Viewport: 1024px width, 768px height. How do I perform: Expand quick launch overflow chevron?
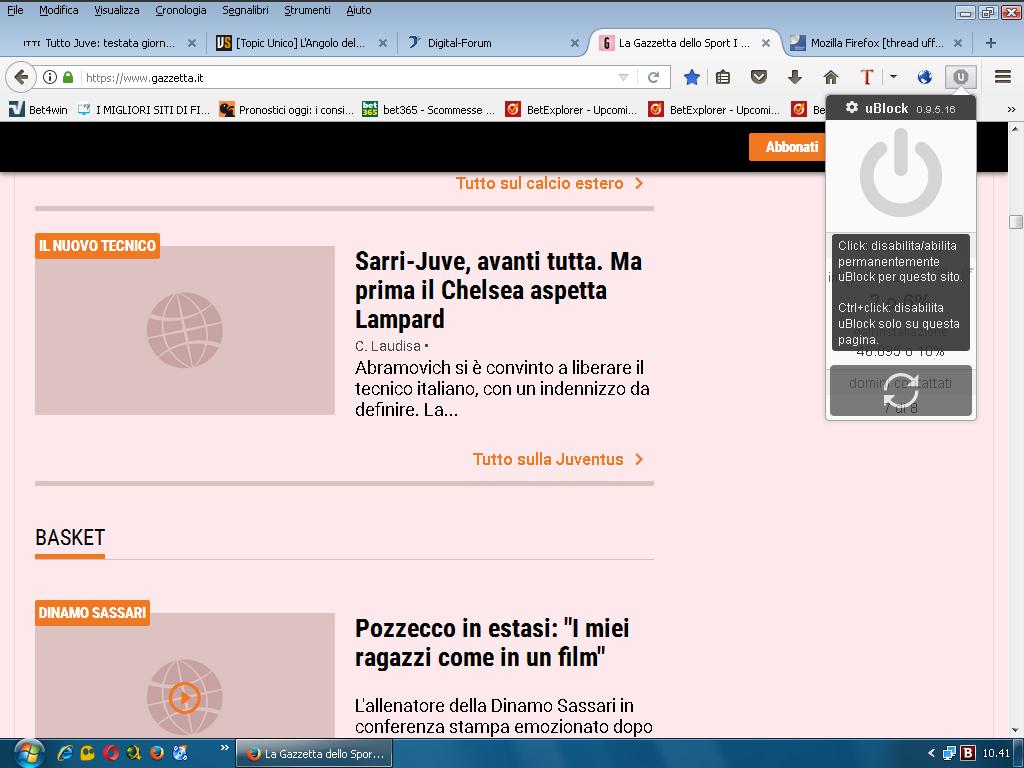point(225,748)
